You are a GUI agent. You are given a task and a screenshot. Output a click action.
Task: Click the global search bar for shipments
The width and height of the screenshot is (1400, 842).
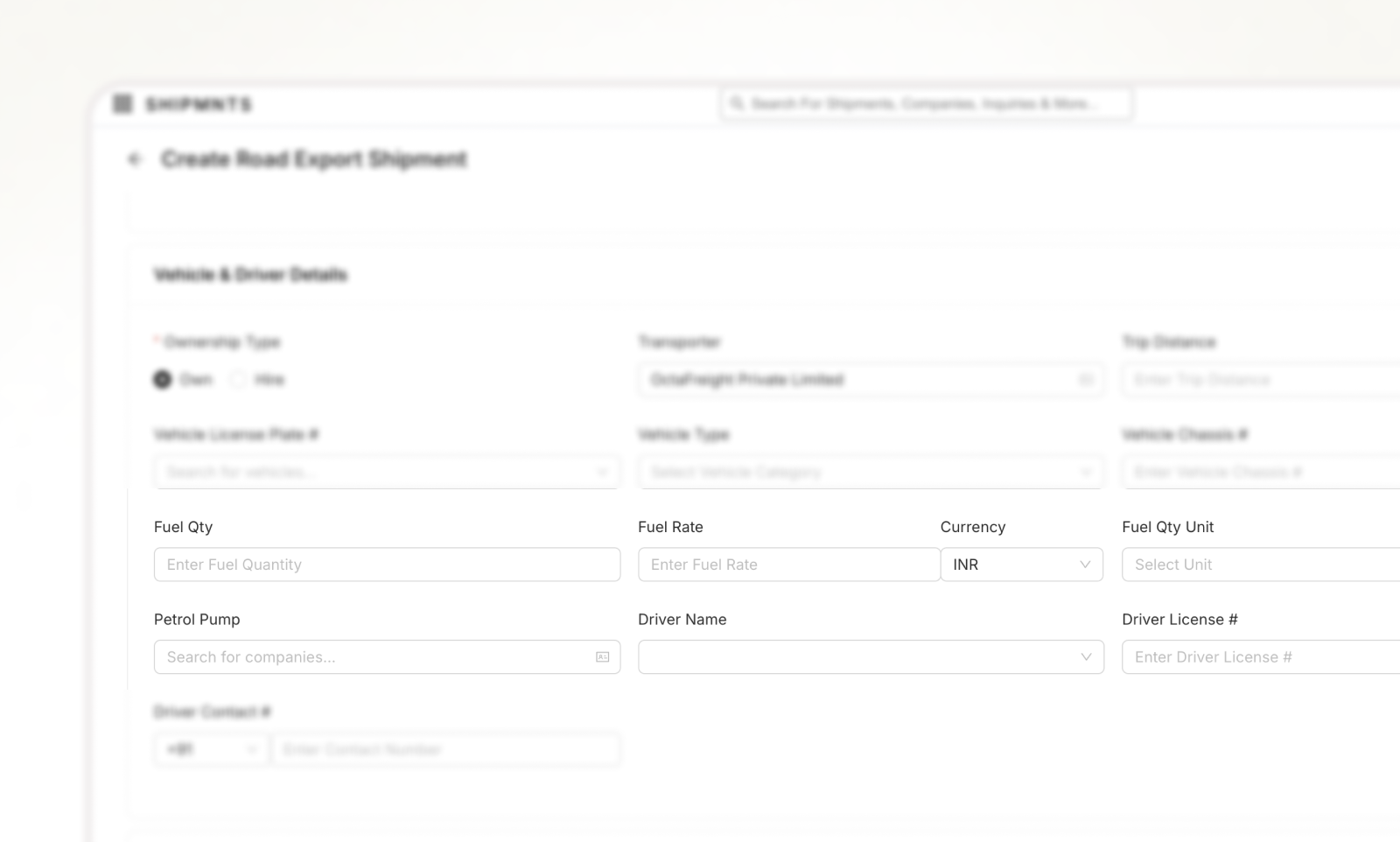click(x=926, y=103)
